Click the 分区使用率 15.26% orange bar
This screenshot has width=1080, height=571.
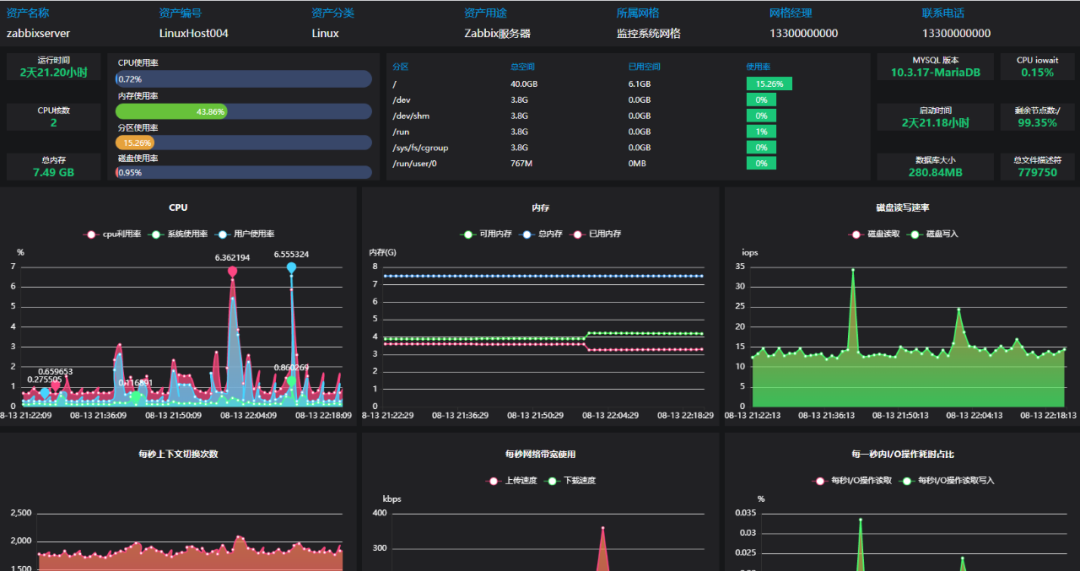(135, 143)
